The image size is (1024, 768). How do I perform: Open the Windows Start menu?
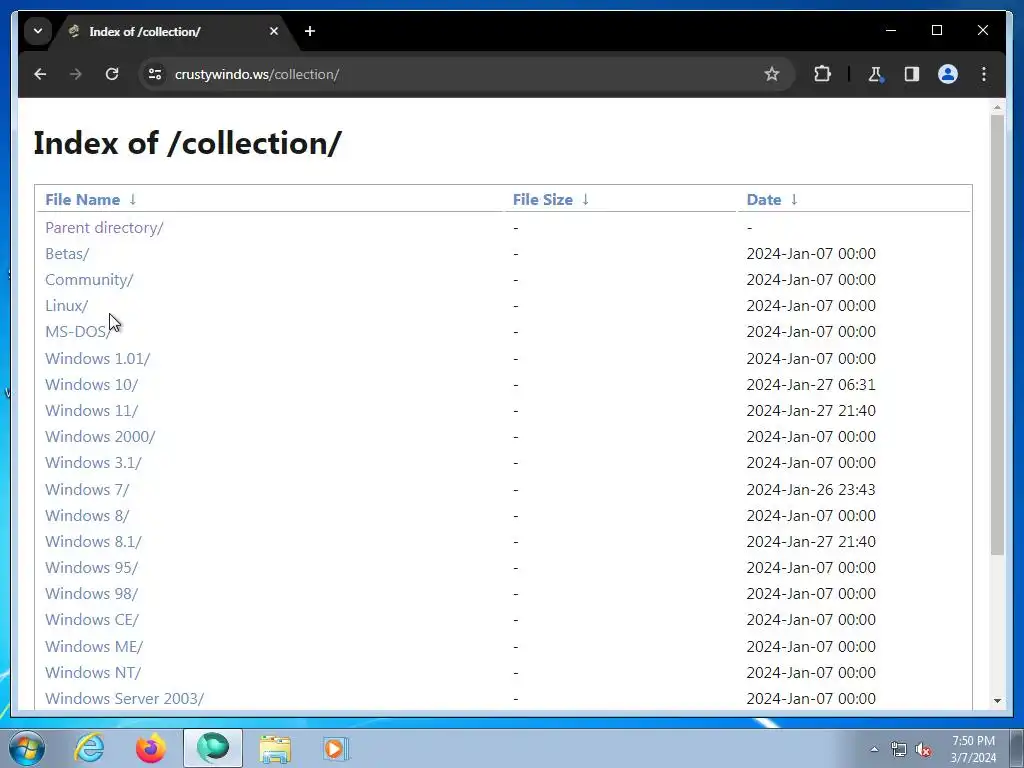(26, 748)
